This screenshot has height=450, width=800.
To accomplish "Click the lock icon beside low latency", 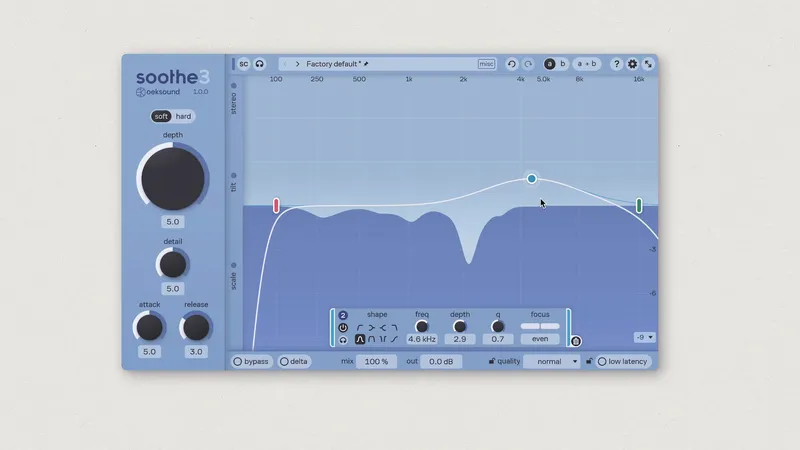I will pos(589,361).
